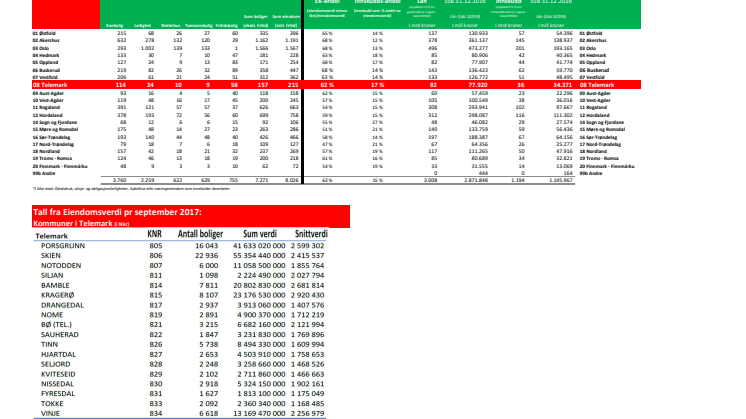Viewport: 746px width, 419px height.
Task: Select Finnmark loan value '31.555'
Action: pyautogui.click(x=479, y=166)
